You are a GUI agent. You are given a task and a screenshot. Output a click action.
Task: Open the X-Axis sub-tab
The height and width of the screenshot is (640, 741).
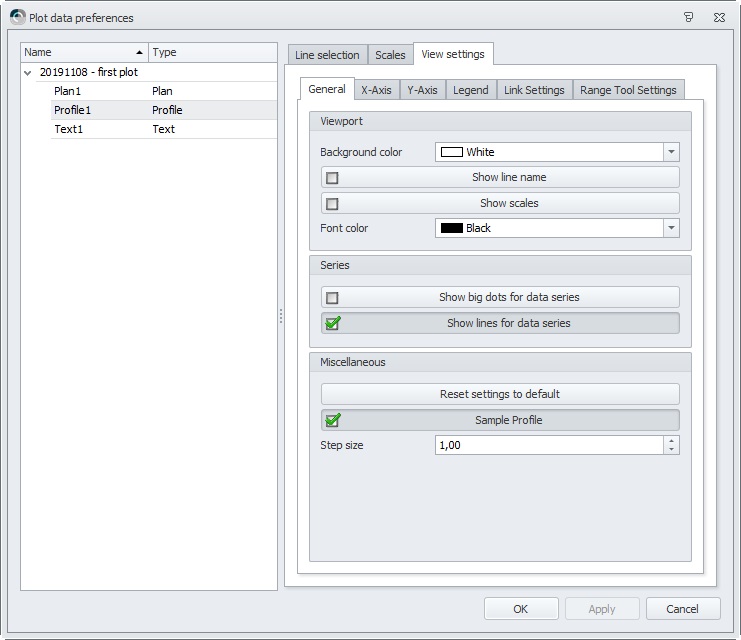click(x=376, y=90)
